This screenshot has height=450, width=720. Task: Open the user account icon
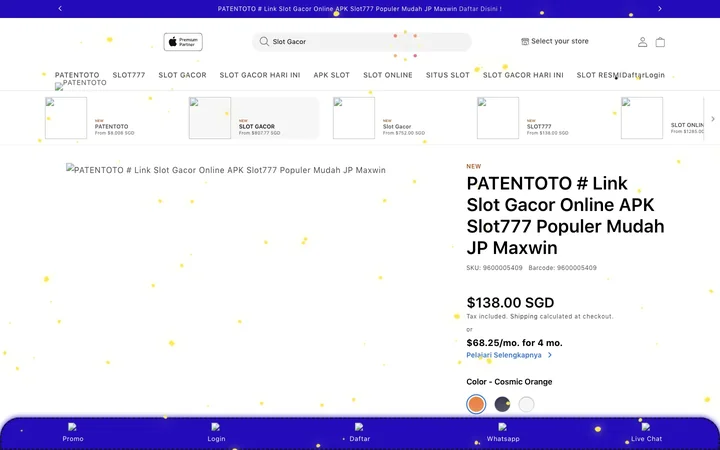[x=642, y=42]
